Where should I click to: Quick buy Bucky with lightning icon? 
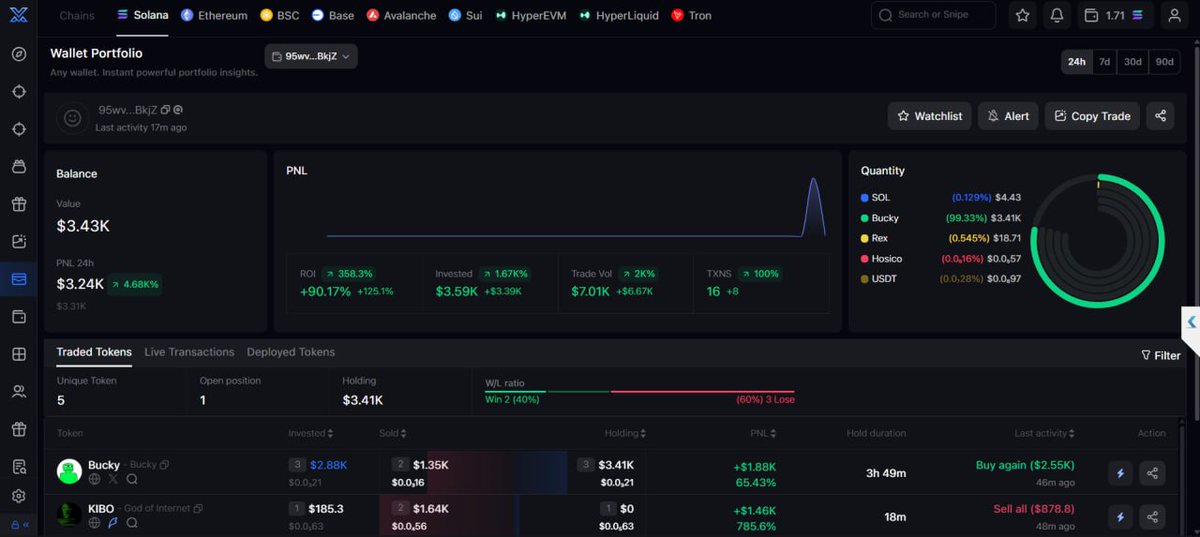(x=1120, y=473)
